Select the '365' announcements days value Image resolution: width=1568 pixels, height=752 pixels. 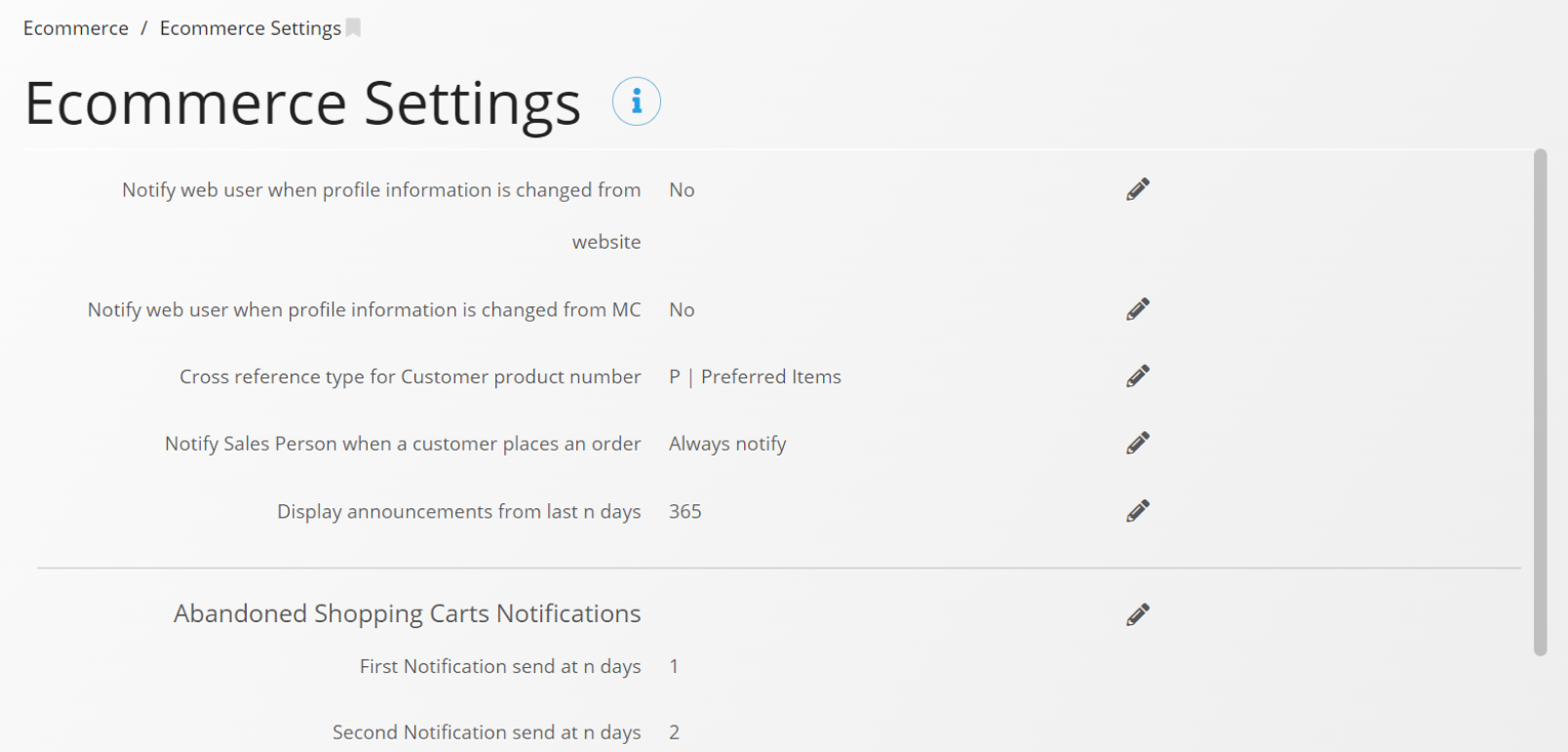pyautogui.click(x=686, y=511)
